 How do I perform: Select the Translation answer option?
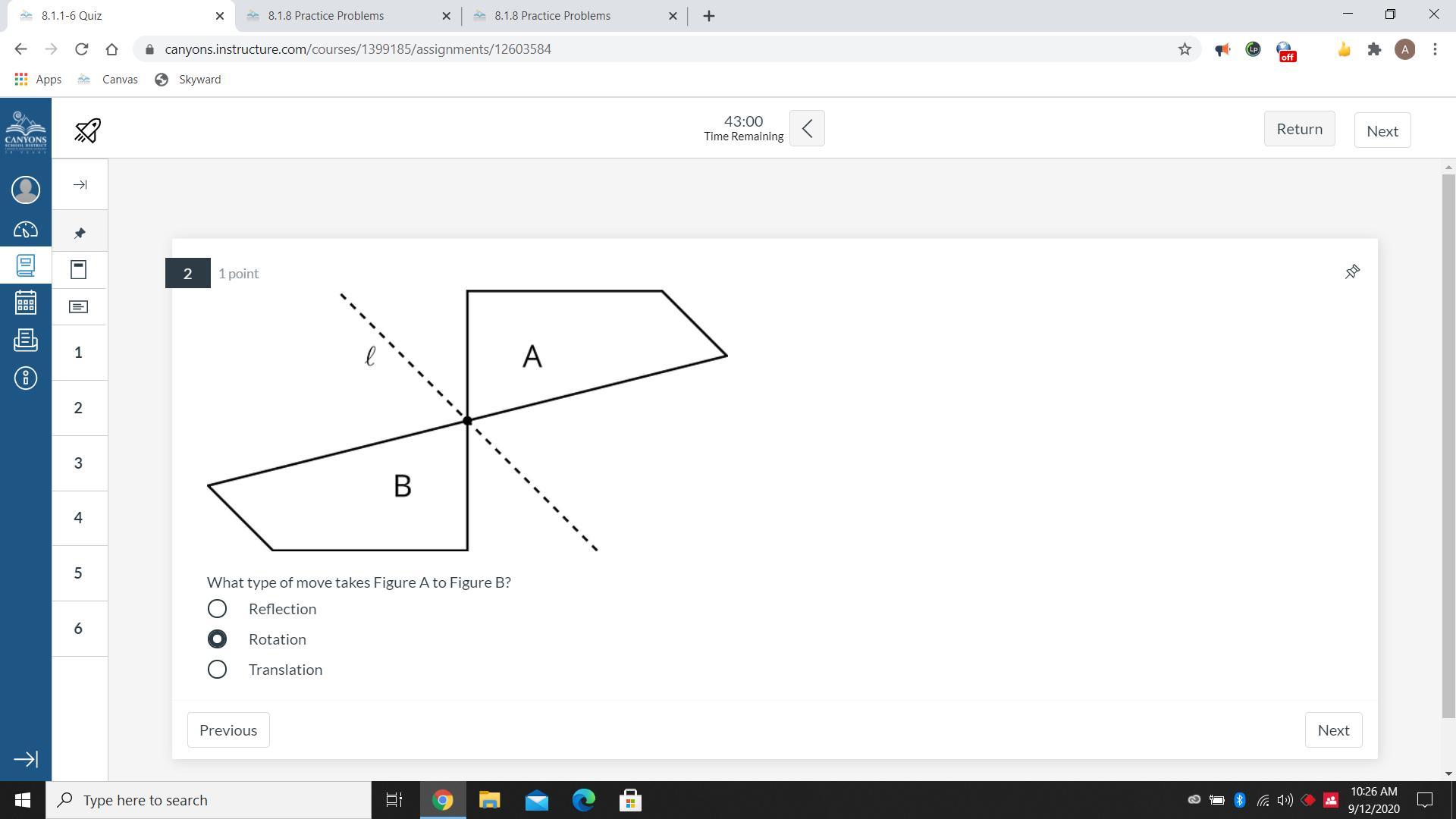pyautogui.click(x=217, y=670)
